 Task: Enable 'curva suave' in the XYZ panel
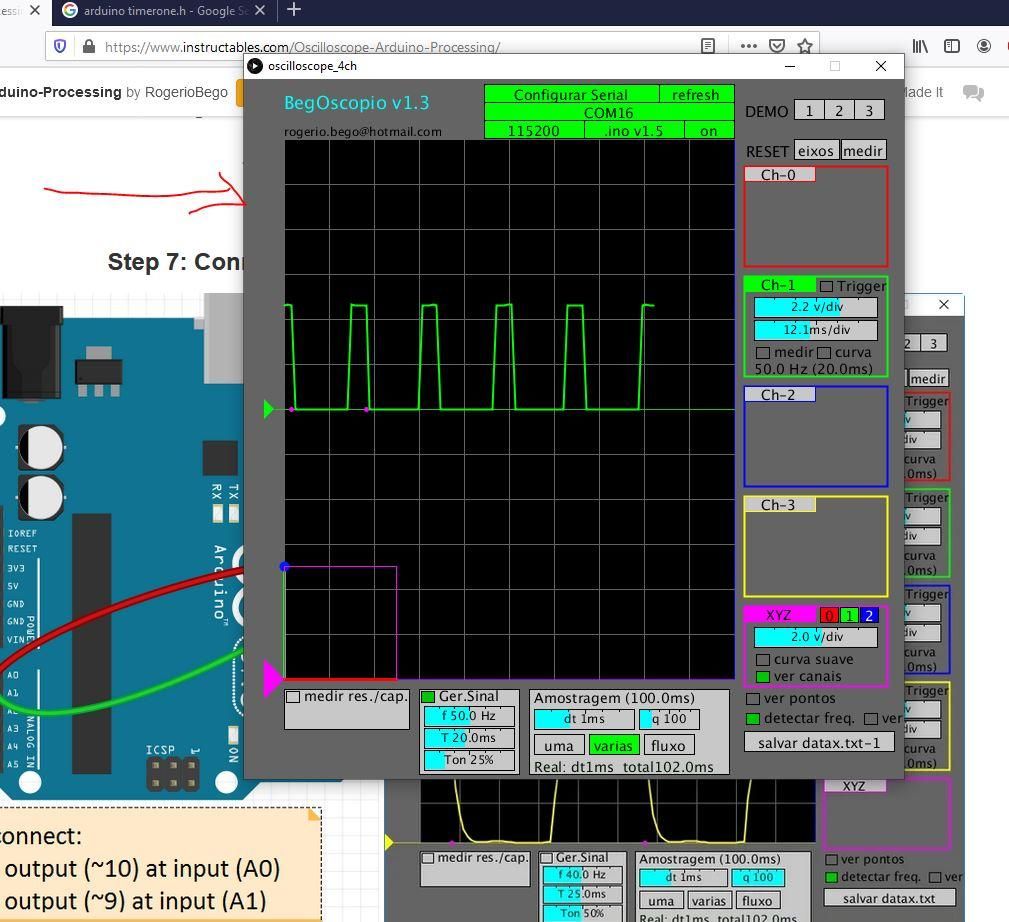[764, 659]
